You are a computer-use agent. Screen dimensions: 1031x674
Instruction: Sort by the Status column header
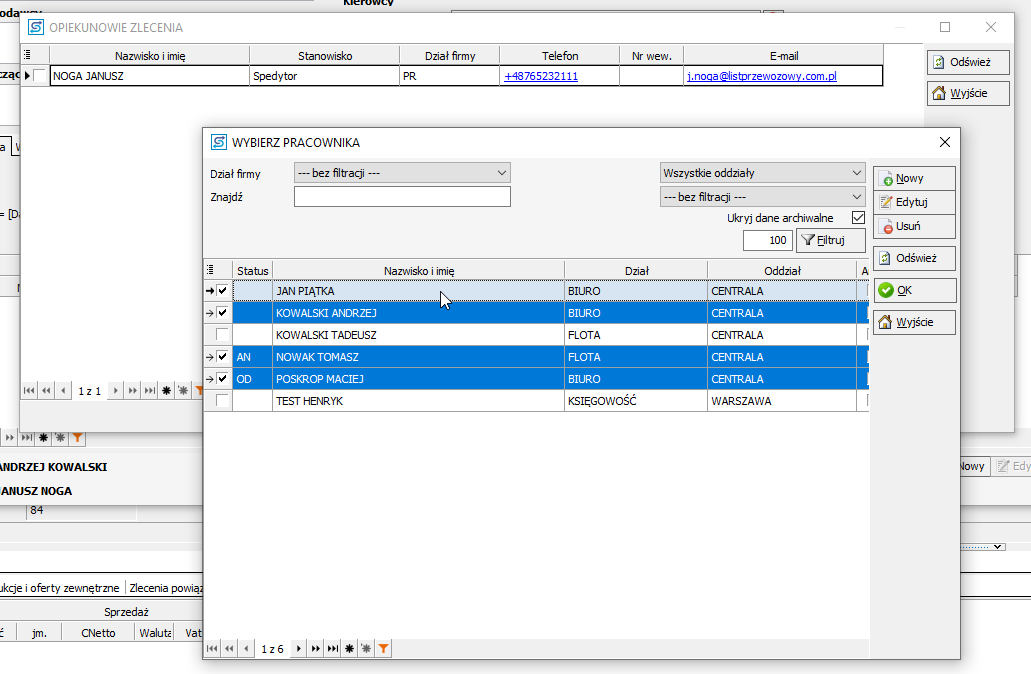tap(252, 270)
